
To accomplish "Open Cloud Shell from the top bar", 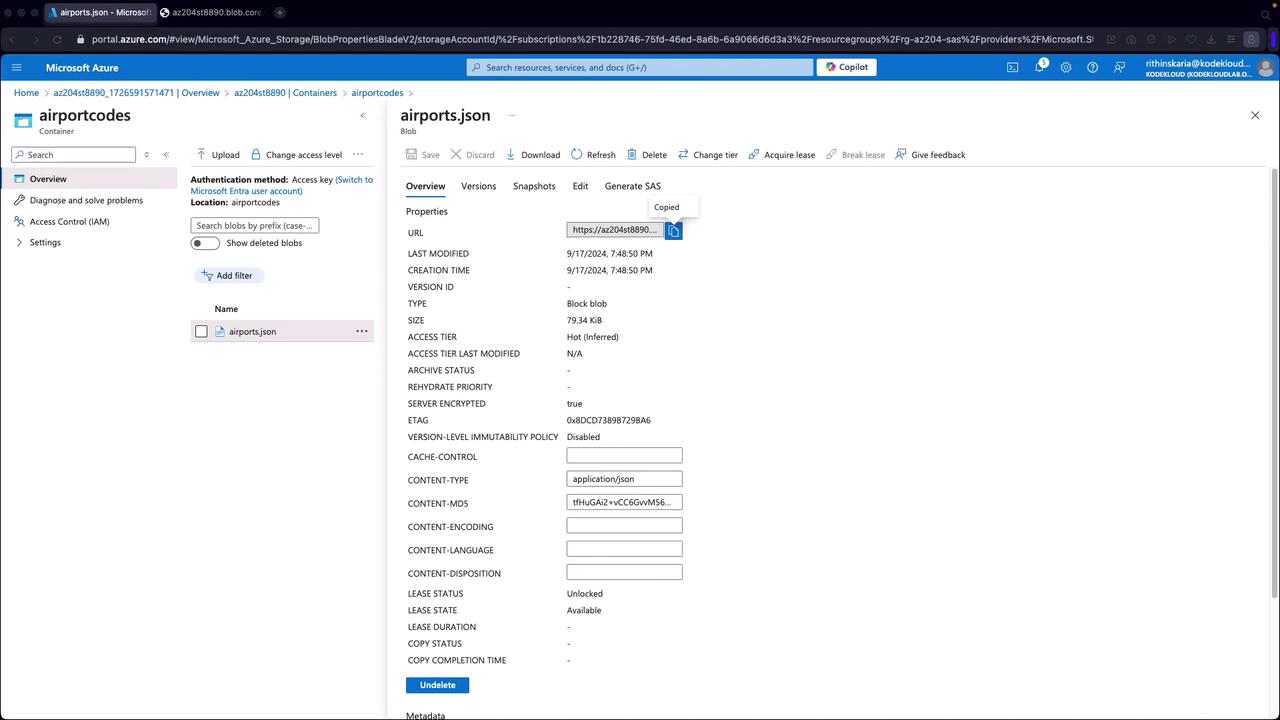I will click(1012, 67).
